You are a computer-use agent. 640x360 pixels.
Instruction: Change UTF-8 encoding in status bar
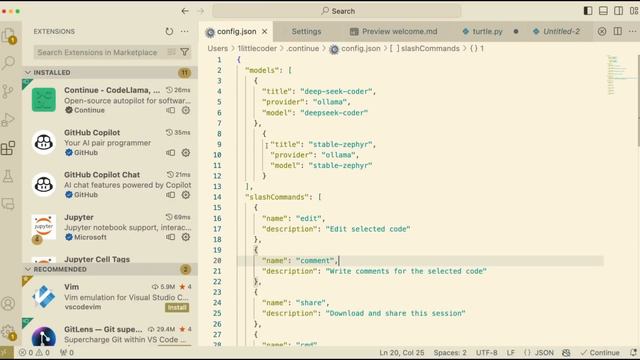pyautogui.click(x=487, y=353)
